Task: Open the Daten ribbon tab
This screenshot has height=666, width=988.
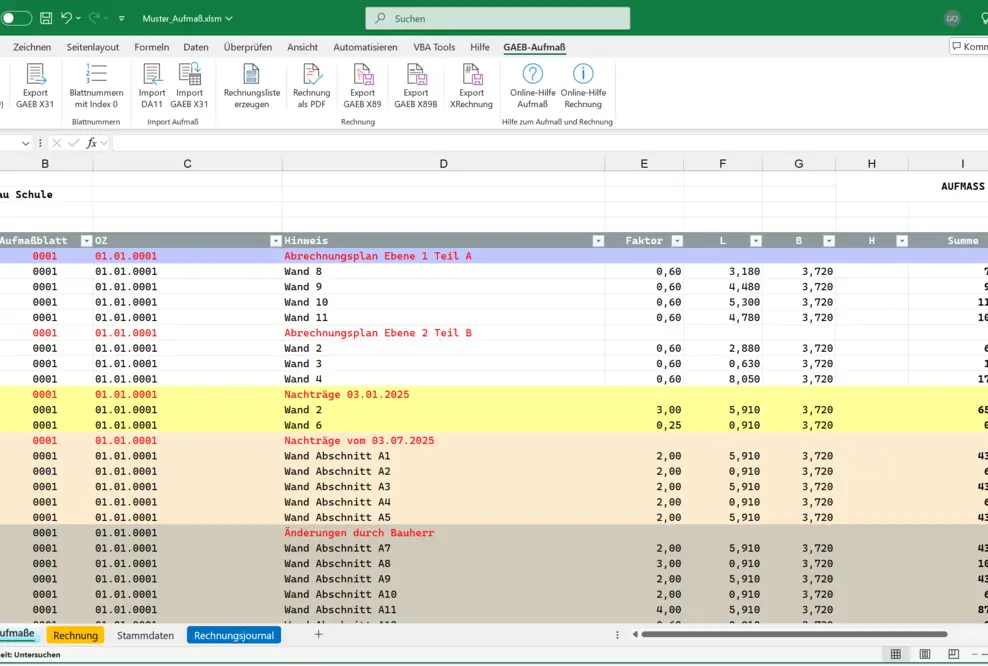Action: (x=196, y=47)
